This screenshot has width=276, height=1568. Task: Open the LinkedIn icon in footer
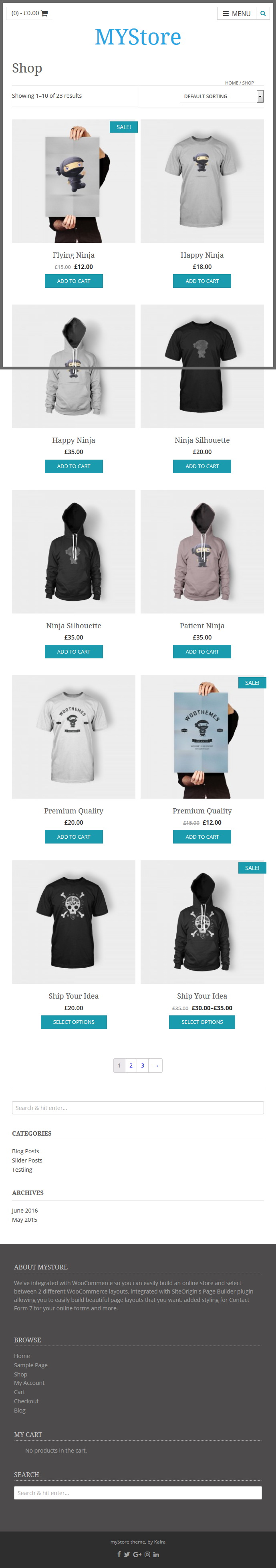(x=156, y=1554)
